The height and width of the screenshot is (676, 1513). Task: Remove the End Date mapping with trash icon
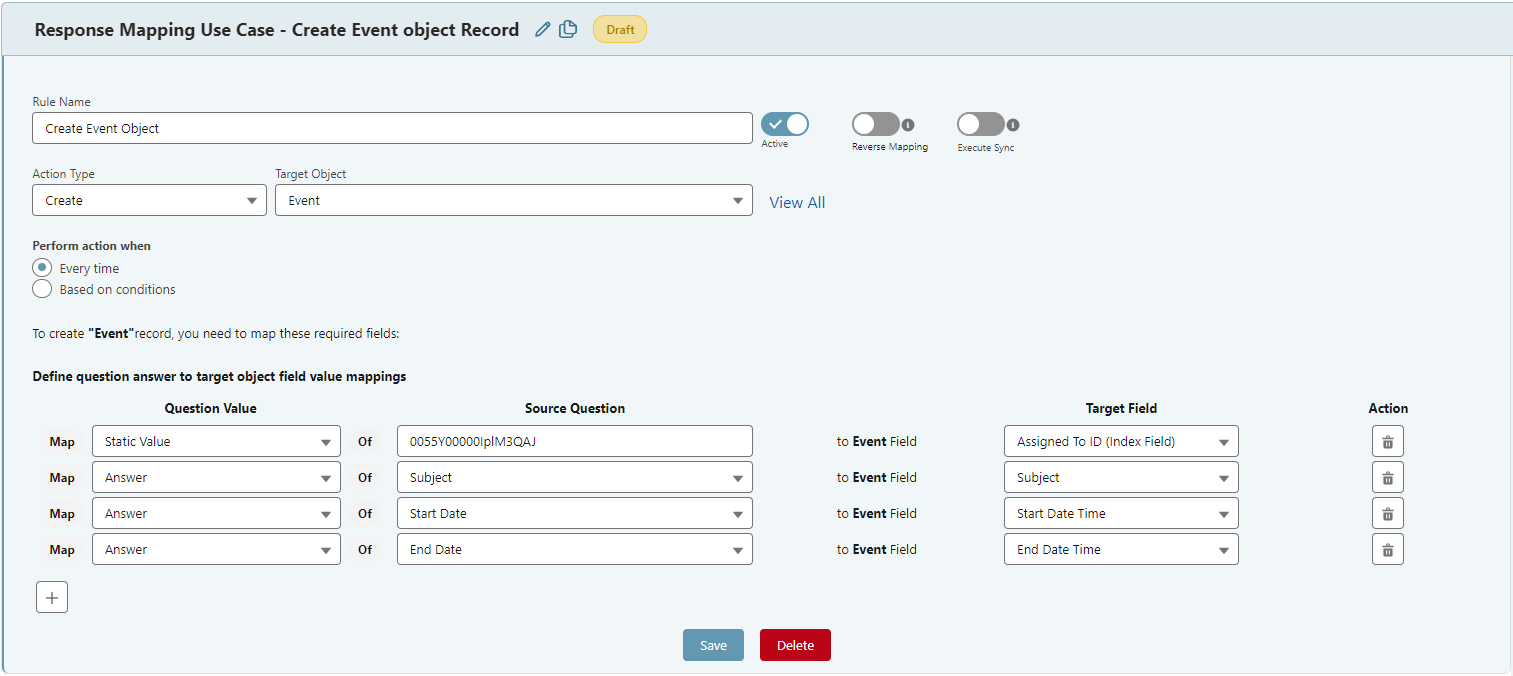click(x=1387, y=549)
